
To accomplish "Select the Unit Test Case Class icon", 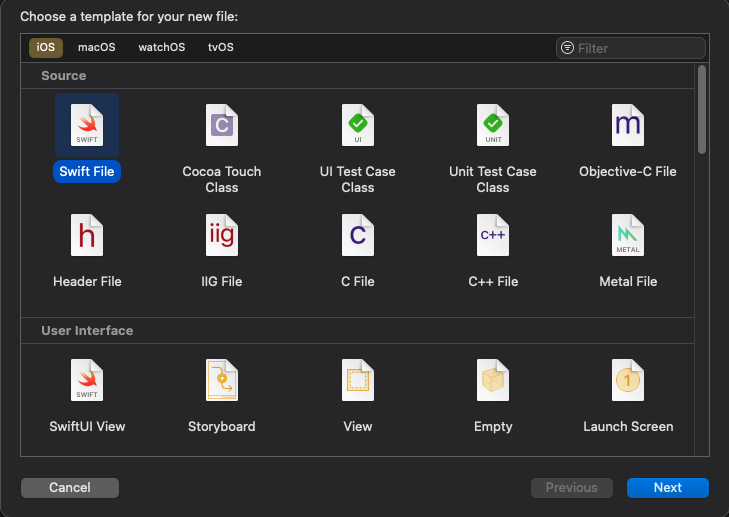I will point(493,125).
